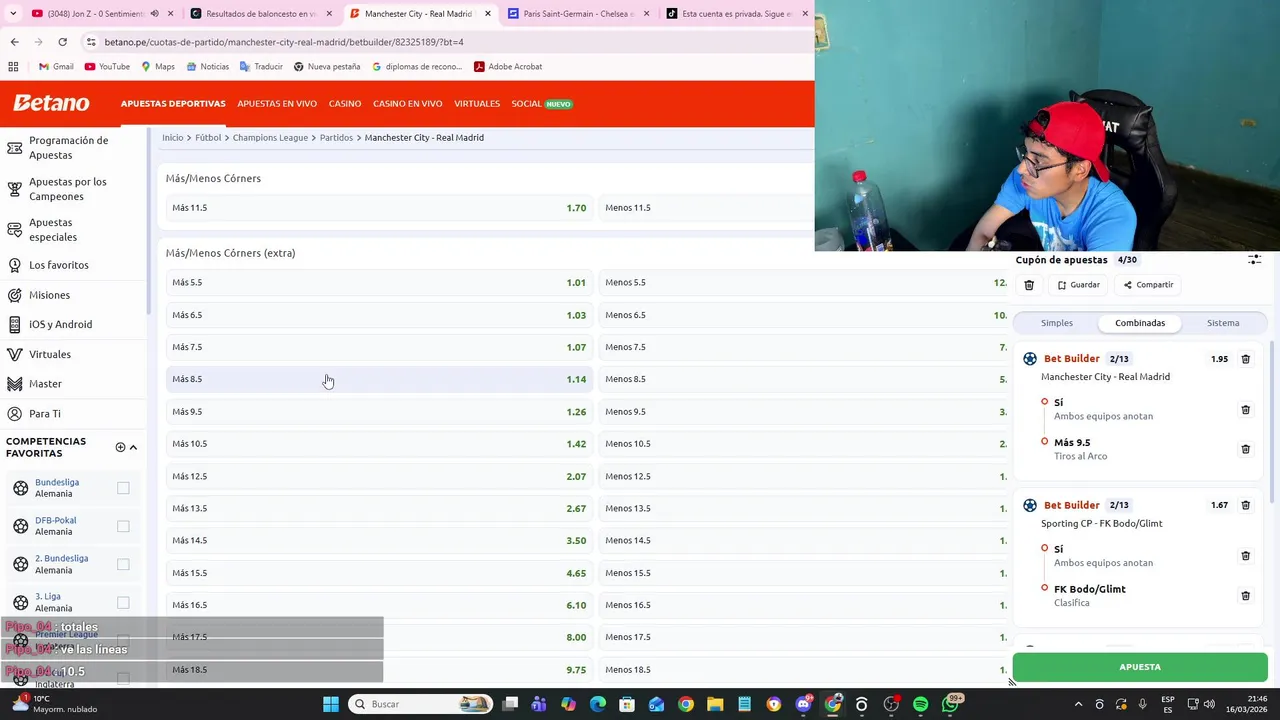The image size is (1280, 720).
Task: Open WhatsApp from the taskbar
Action: [950, 704]
